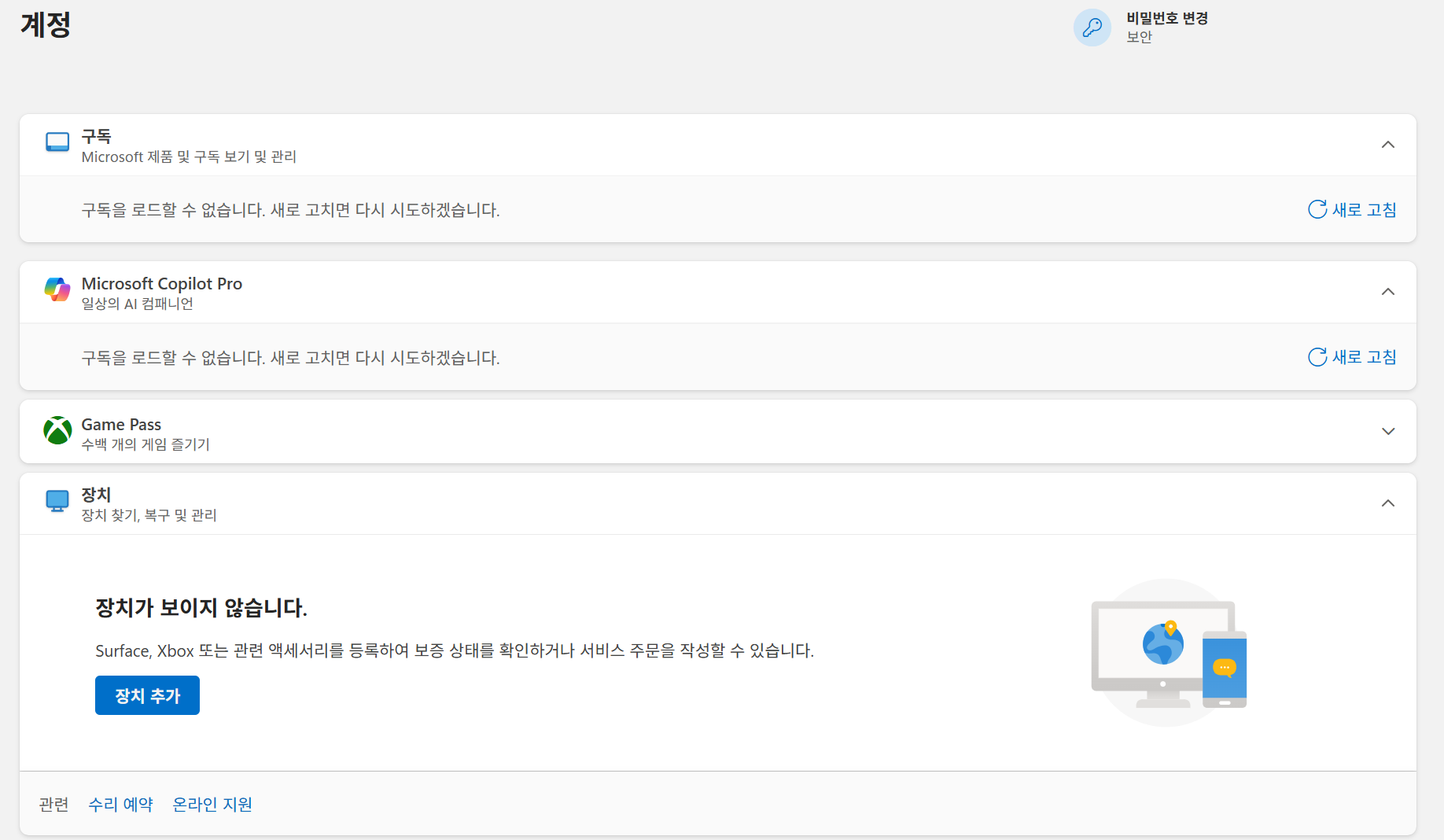Open the 수리 예약 link

pos(120,805)
